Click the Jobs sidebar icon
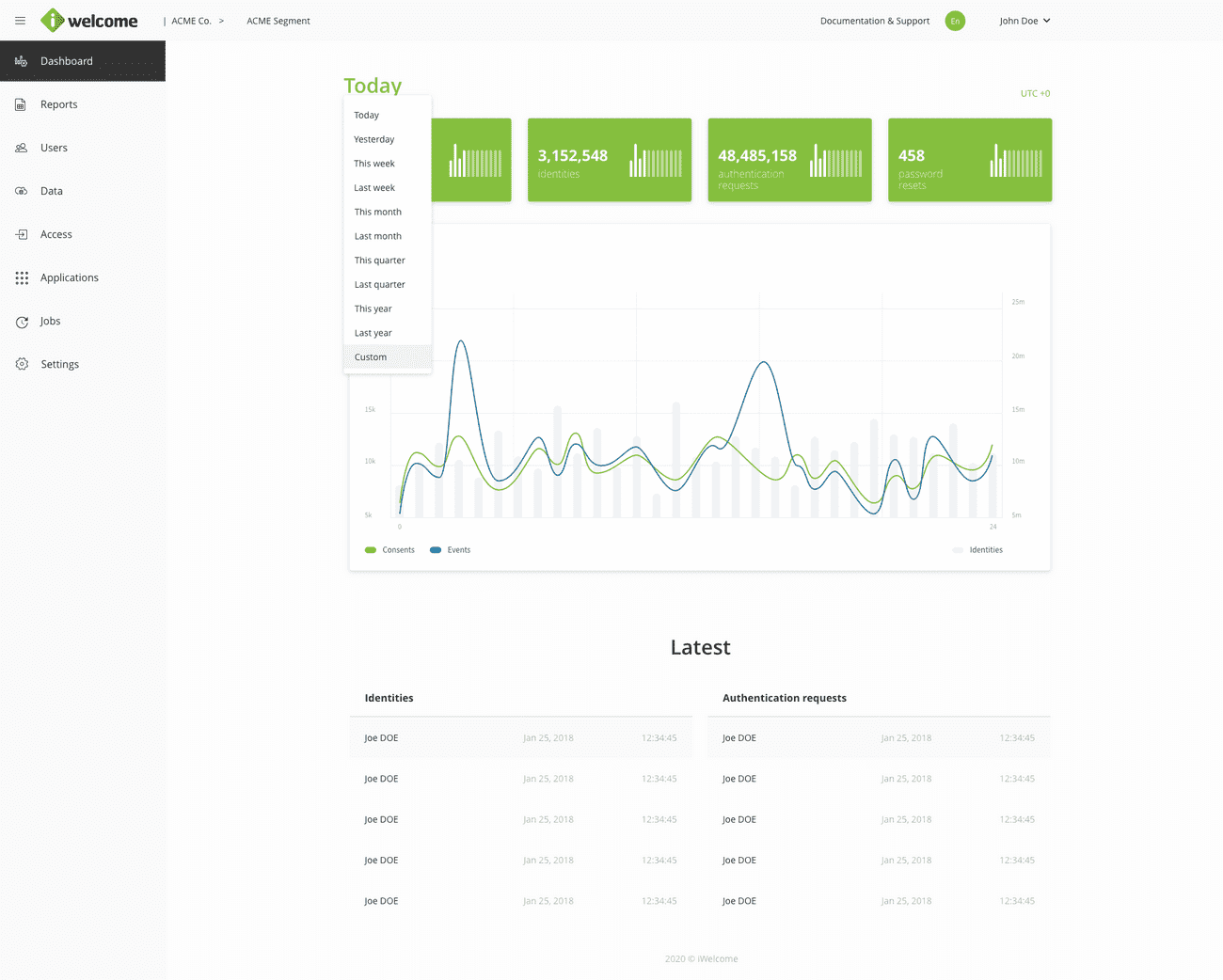 [x=21, y=322]
